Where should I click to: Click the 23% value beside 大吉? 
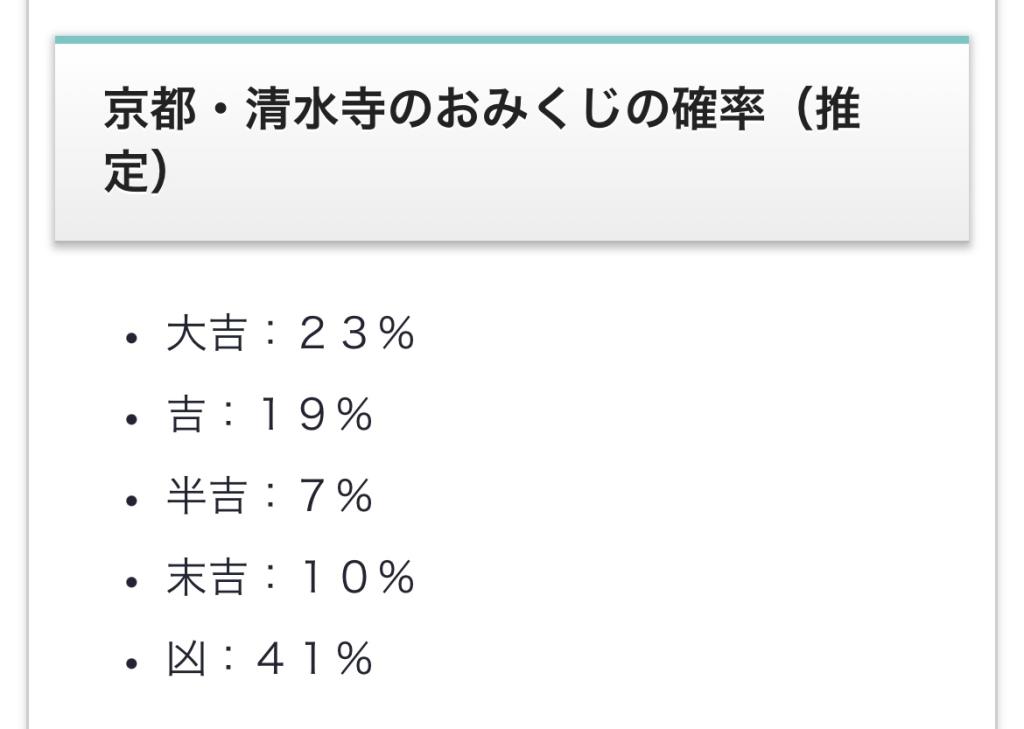click(x=356, y=335)
